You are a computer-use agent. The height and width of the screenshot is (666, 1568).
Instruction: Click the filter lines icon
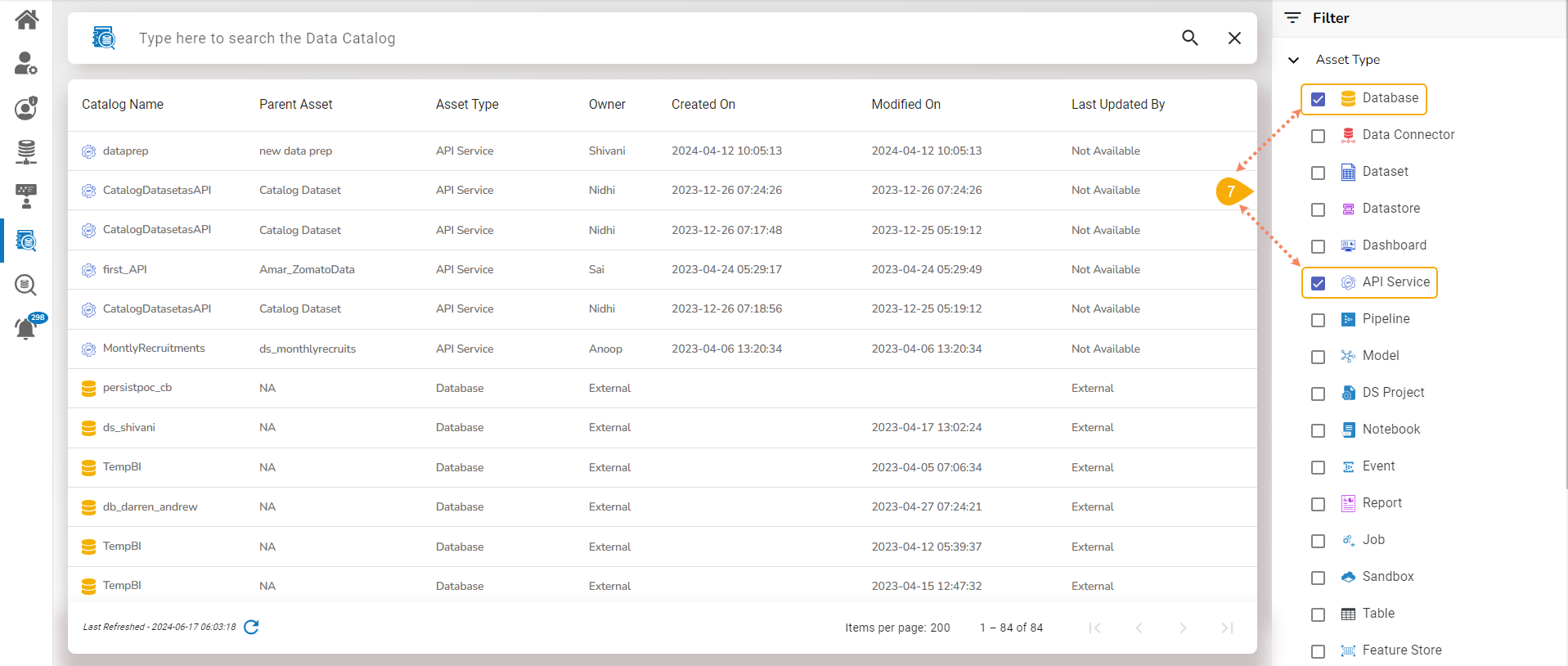coord(1292,17)
